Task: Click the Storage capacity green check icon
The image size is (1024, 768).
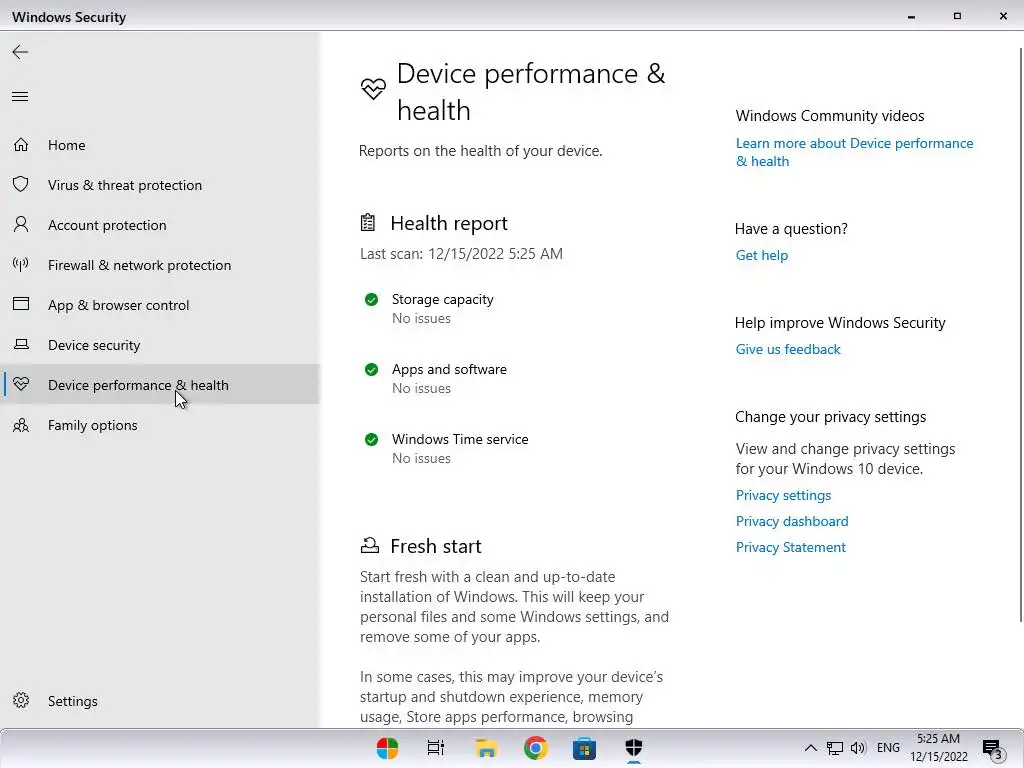Action: 371,300
